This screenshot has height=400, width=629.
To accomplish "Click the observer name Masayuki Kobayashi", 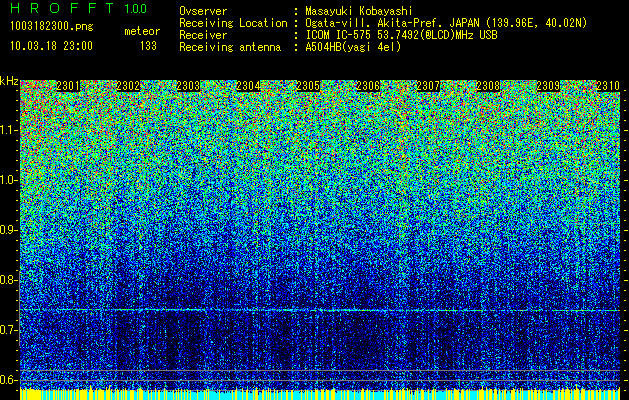I will click(359, 11).
